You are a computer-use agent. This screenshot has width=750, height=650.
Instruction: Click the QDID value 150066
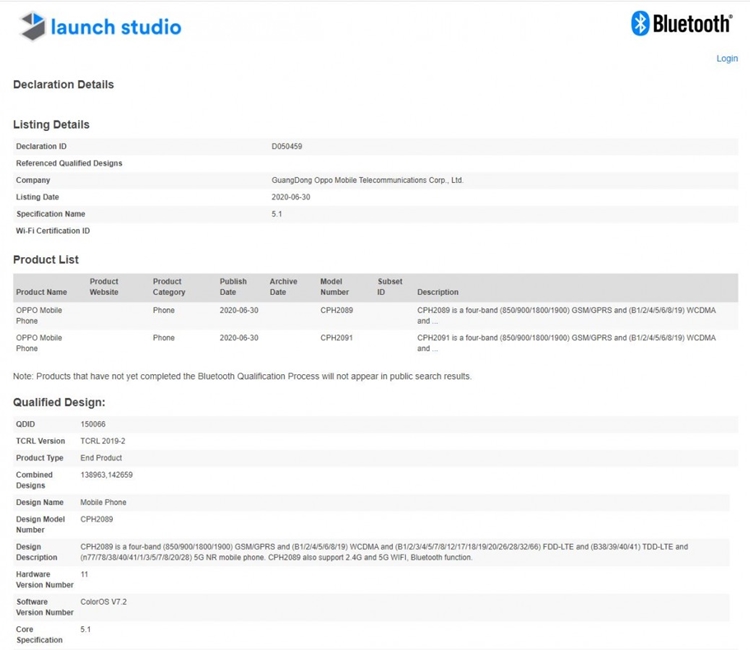click(93, 424)
